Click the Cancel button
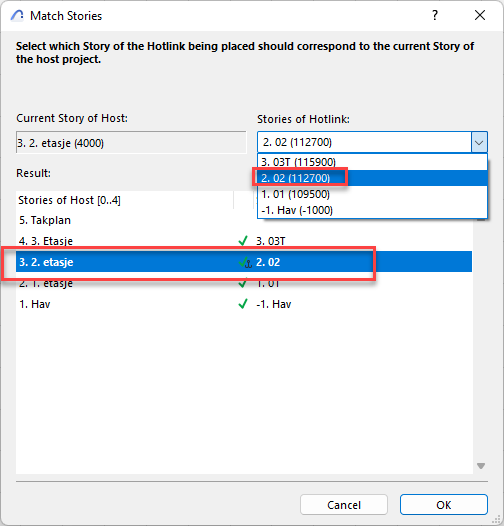This screenshot has width=504, height=526. pyautogui.click(x=344, y=505)
